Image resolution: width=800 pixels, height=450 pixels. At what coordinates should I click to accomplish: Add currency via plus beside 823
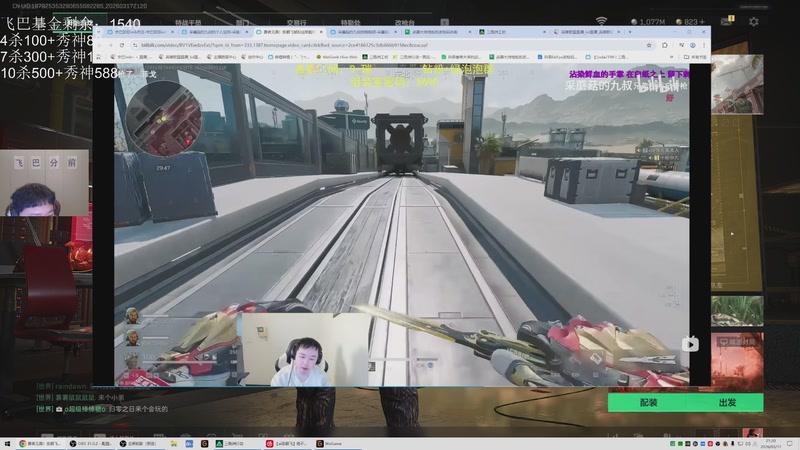(702, 22)
